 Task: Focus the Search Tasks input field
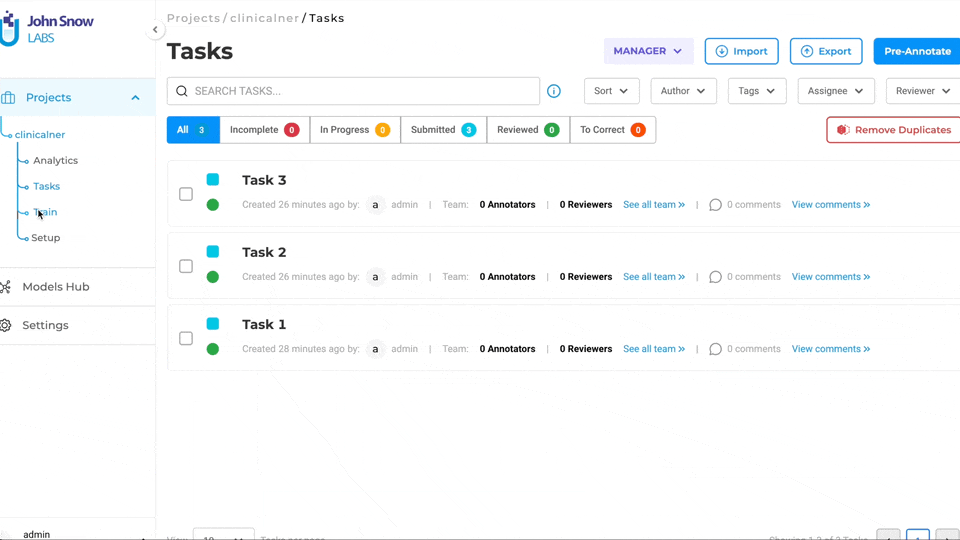pyautogui.click(x=353, y=91)
